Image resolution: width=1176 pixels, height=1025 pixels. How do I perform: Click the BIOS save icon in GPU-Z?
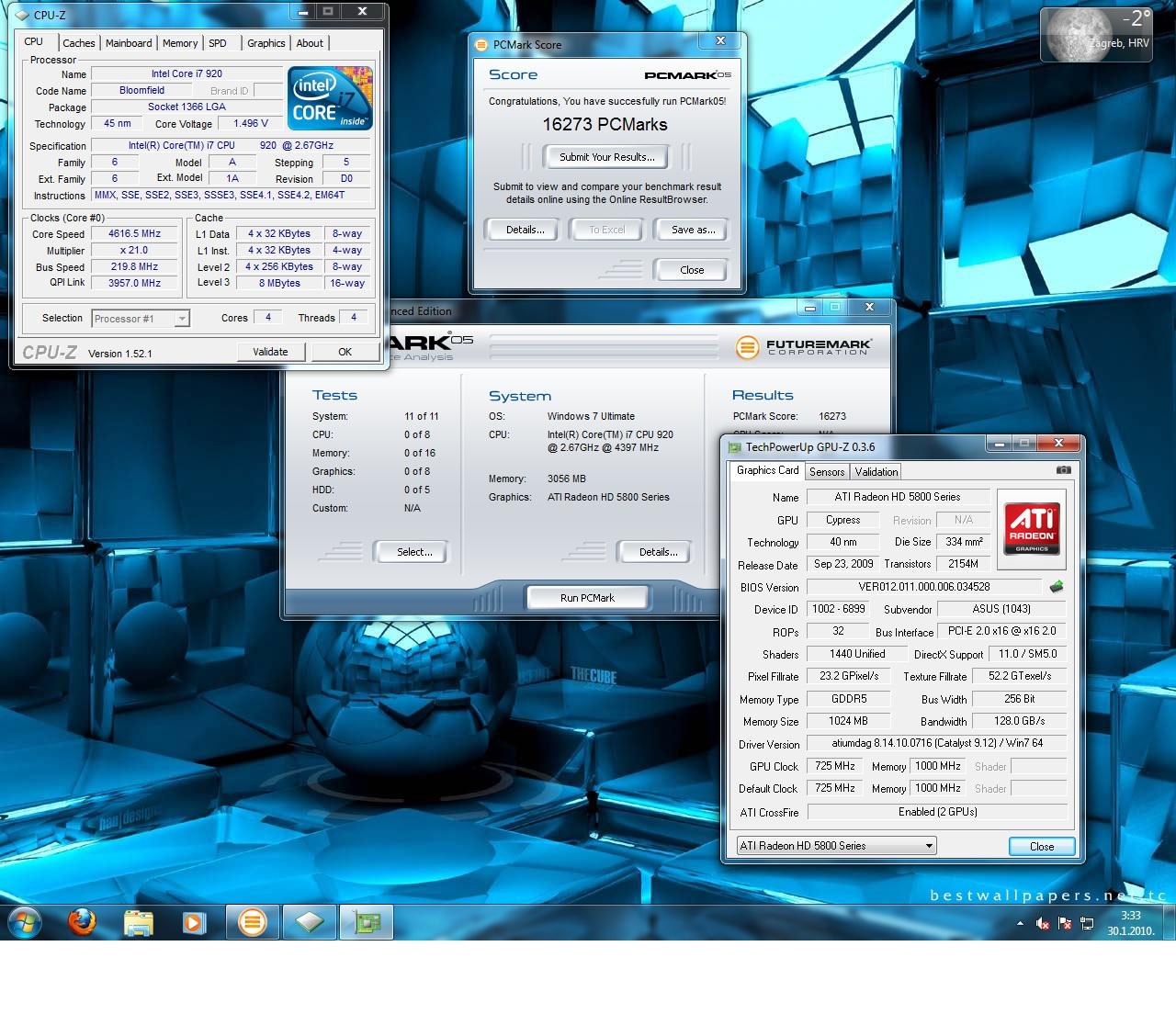pyautogui.click(x=1057, y=586)
